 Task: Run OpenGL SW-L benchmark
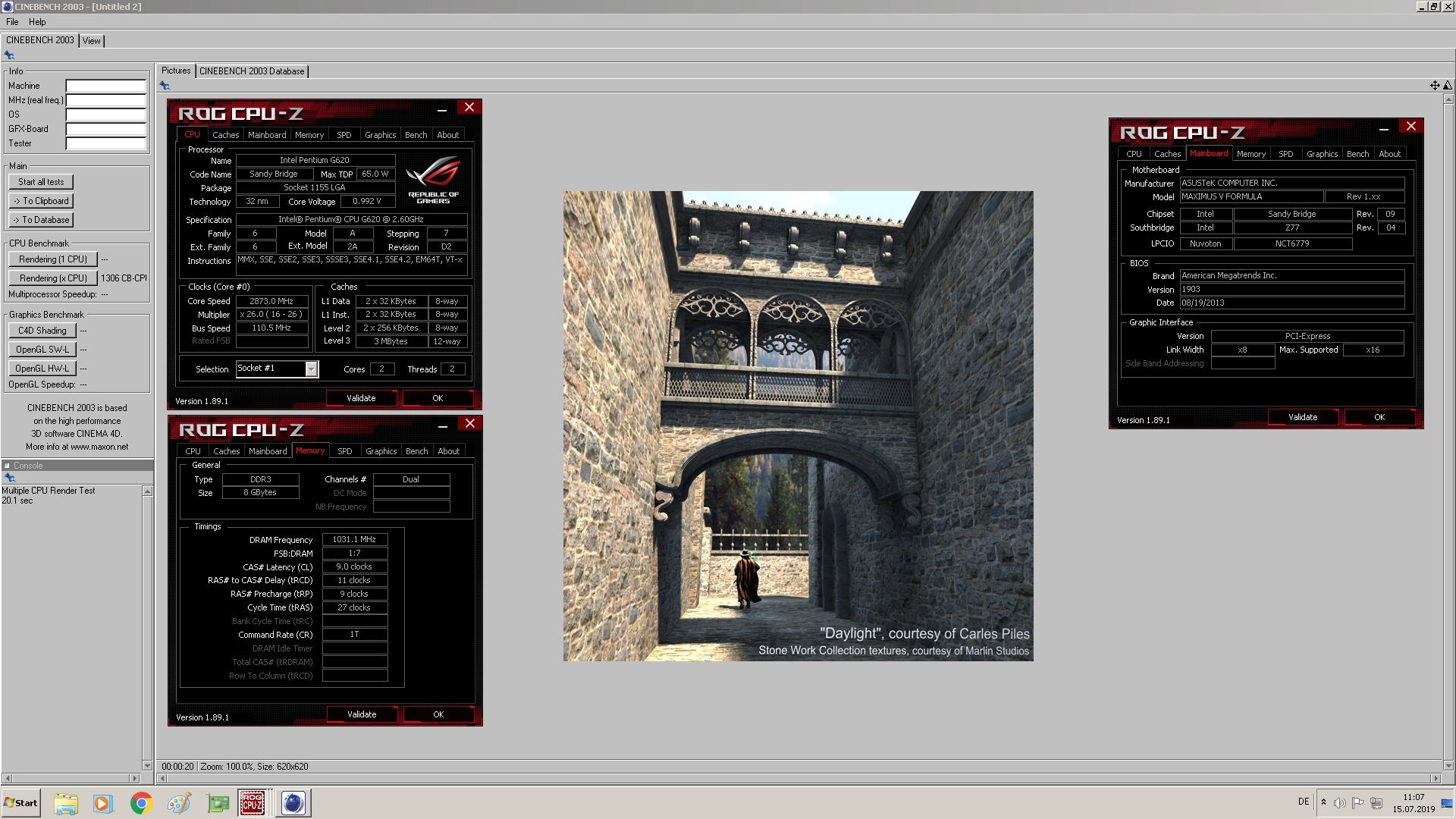42,350
